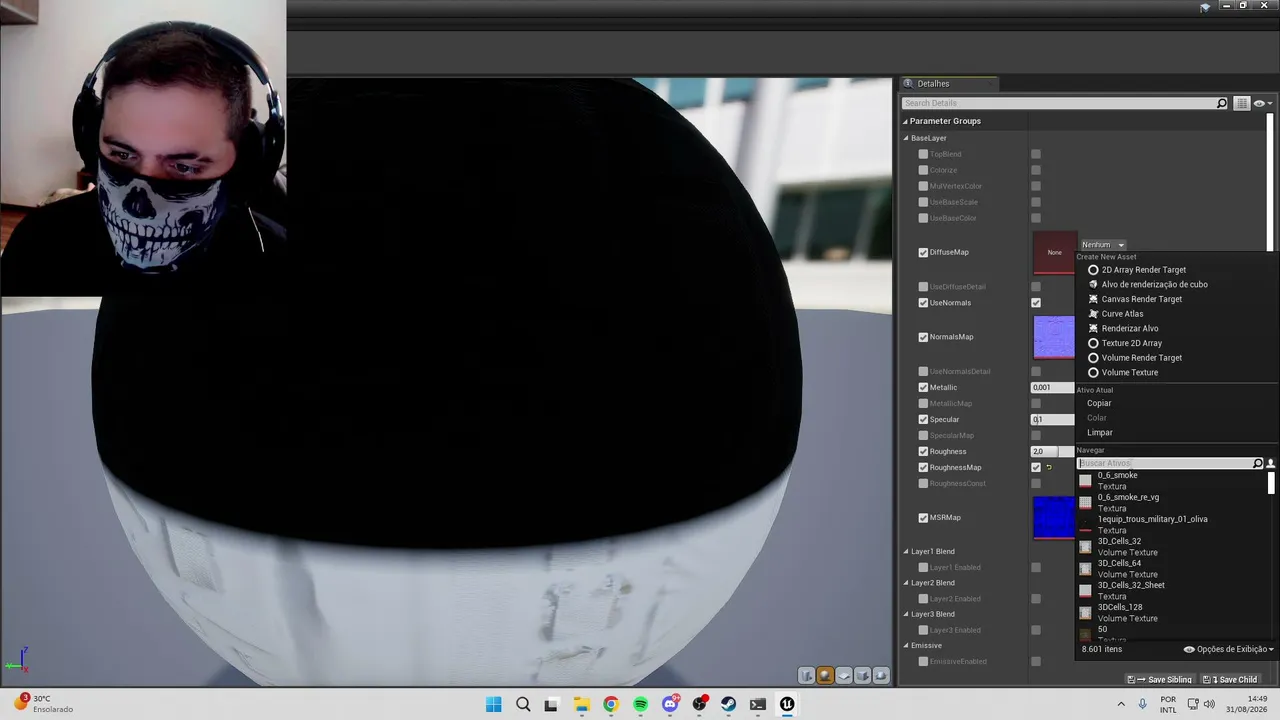
Task: Choose Curve Atlas from Create New Asset
Action: [x=1122, y=314]
